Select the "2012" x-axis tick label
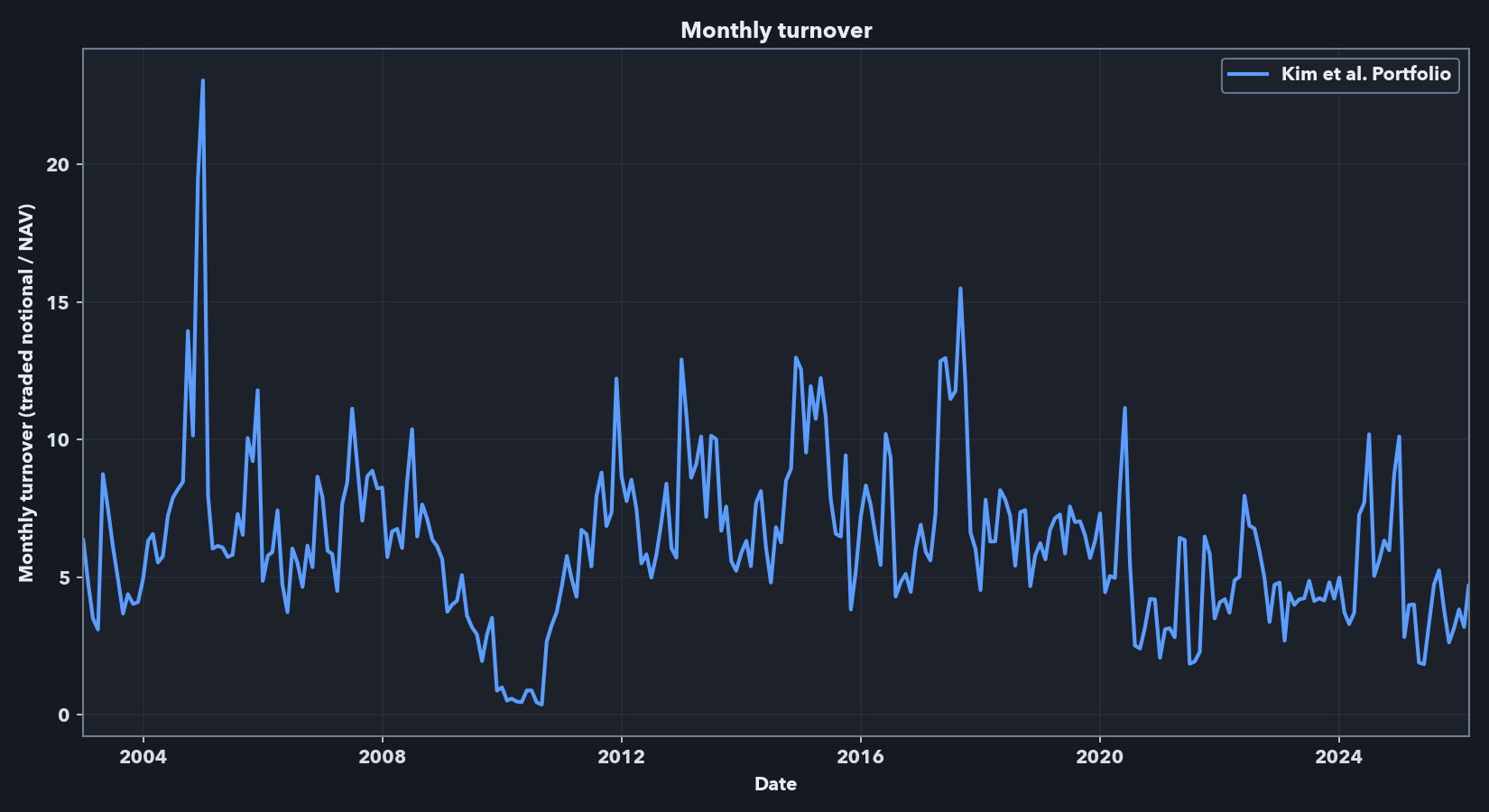1489x812 pixels. pyautogui.click(x=622, y=756)
